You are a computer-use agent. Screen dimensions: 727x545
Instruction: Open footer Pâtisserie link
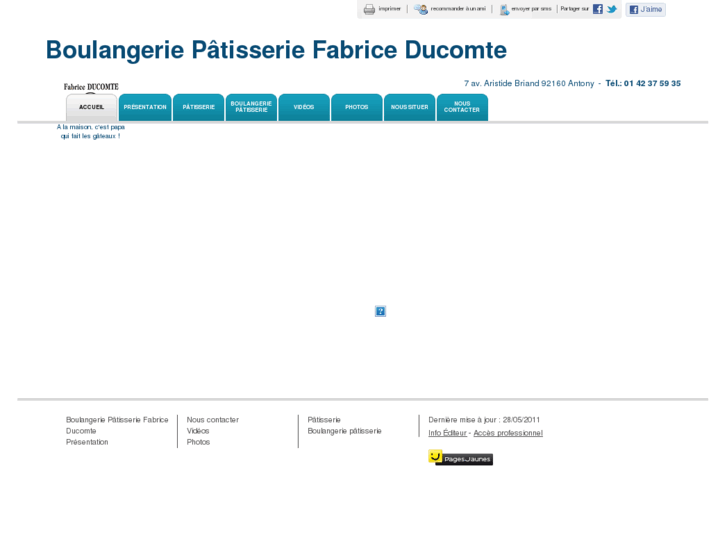[x=324, y=420]
